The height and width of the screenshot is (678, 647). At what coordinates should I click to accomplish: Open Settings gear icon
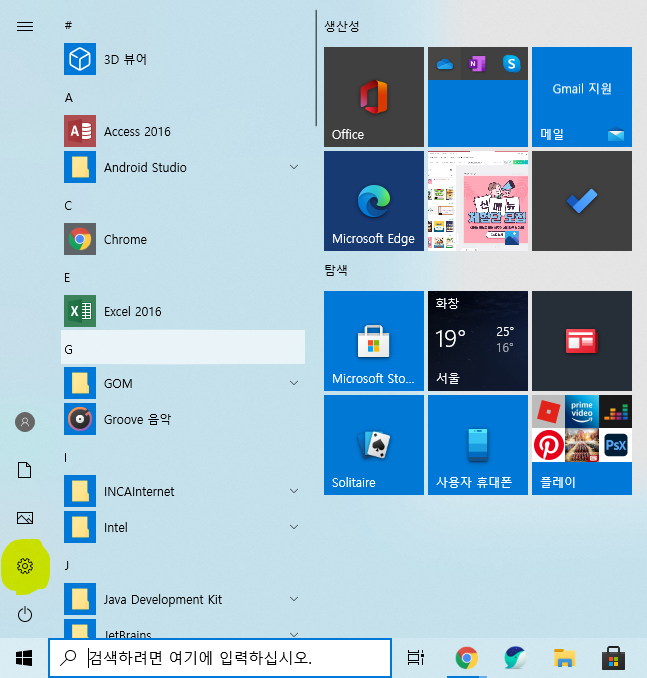click(25, 566)
